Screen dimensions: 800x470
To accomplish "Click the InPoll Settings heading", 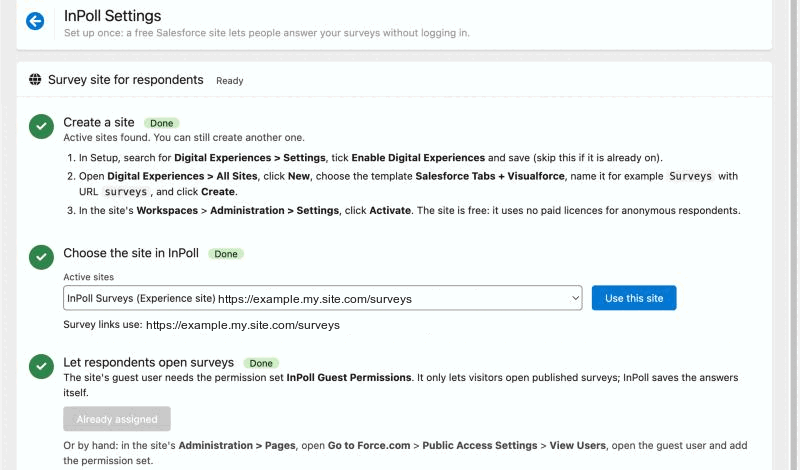I will click(112, 16).
